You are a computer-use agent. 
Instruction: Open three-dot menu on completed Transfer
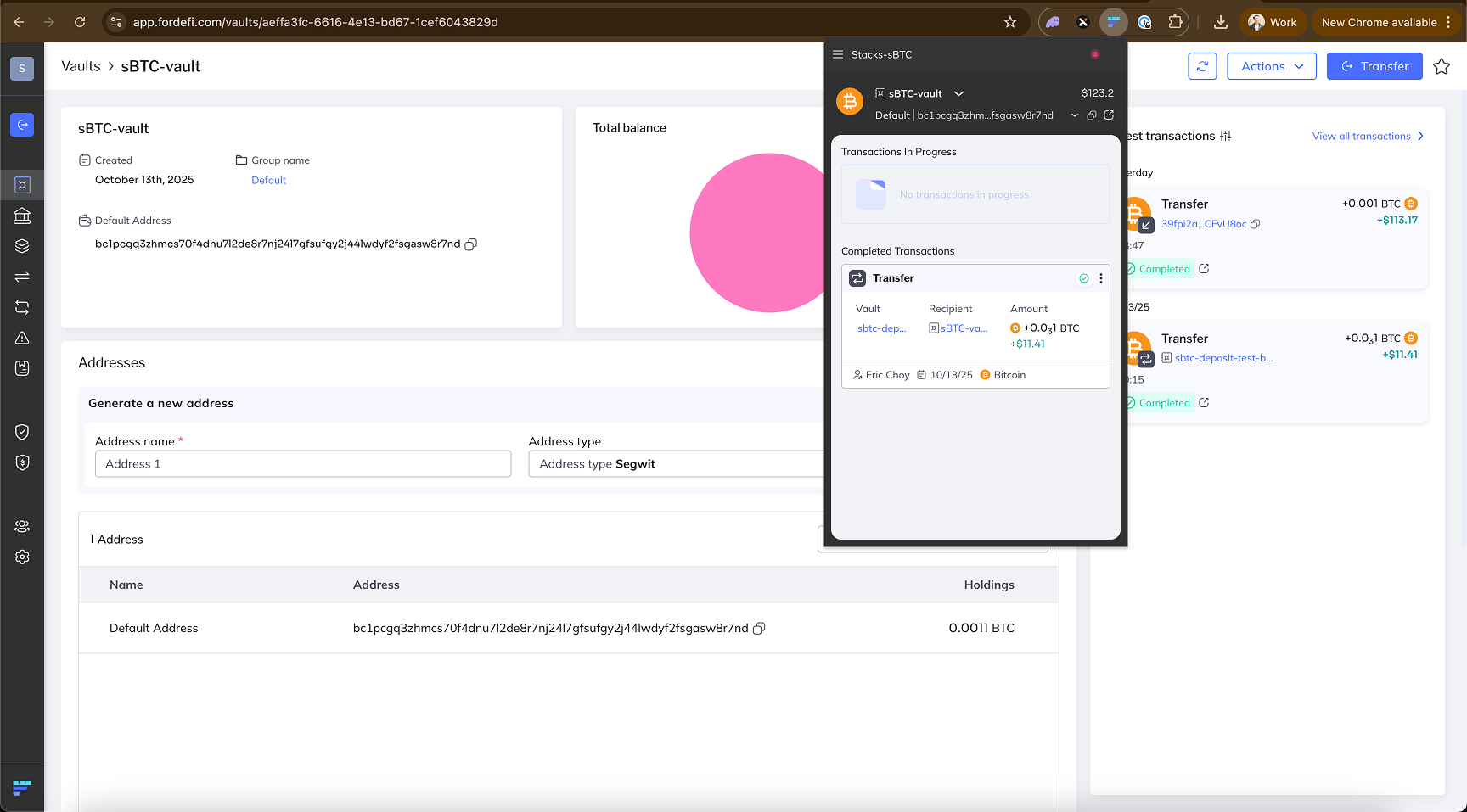tap(1101, 278)
